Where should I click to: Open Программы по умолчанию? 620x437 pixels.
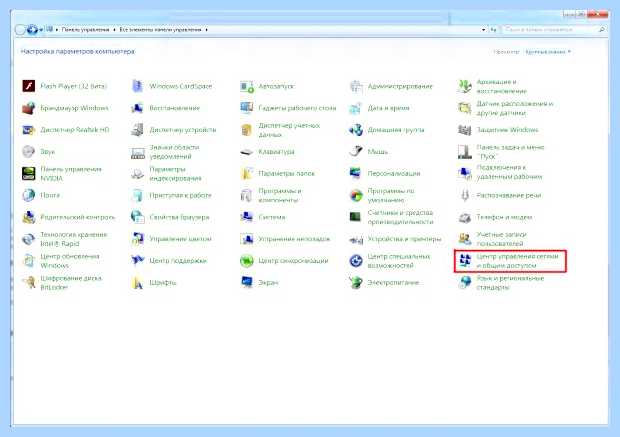[x=382, y=195]
